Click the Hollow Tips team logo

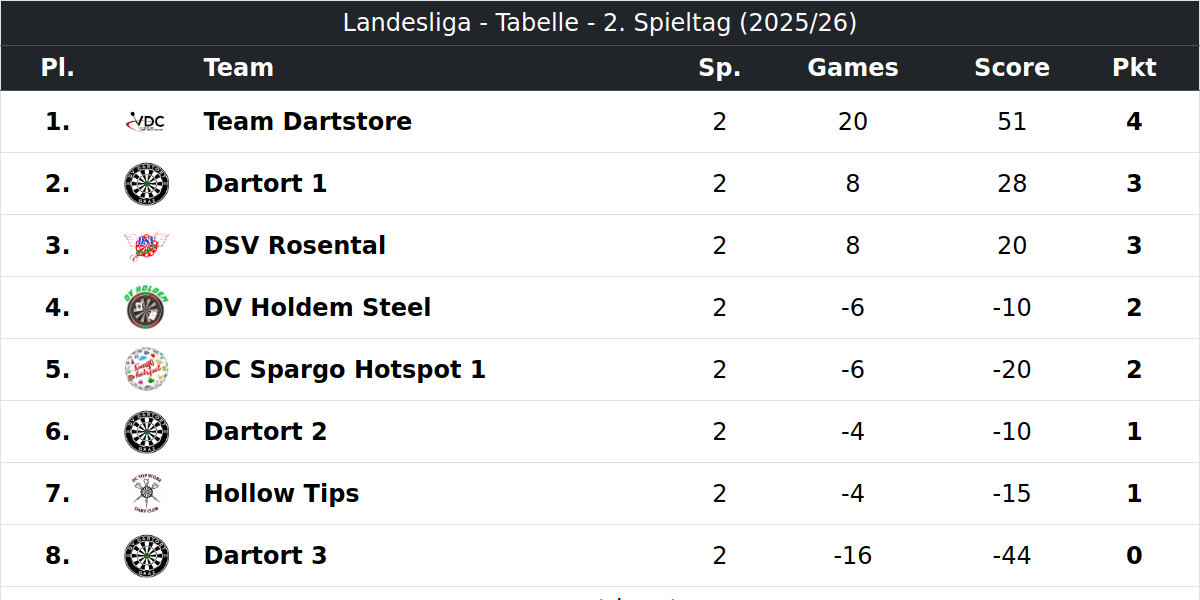click(x=146, y=494)
